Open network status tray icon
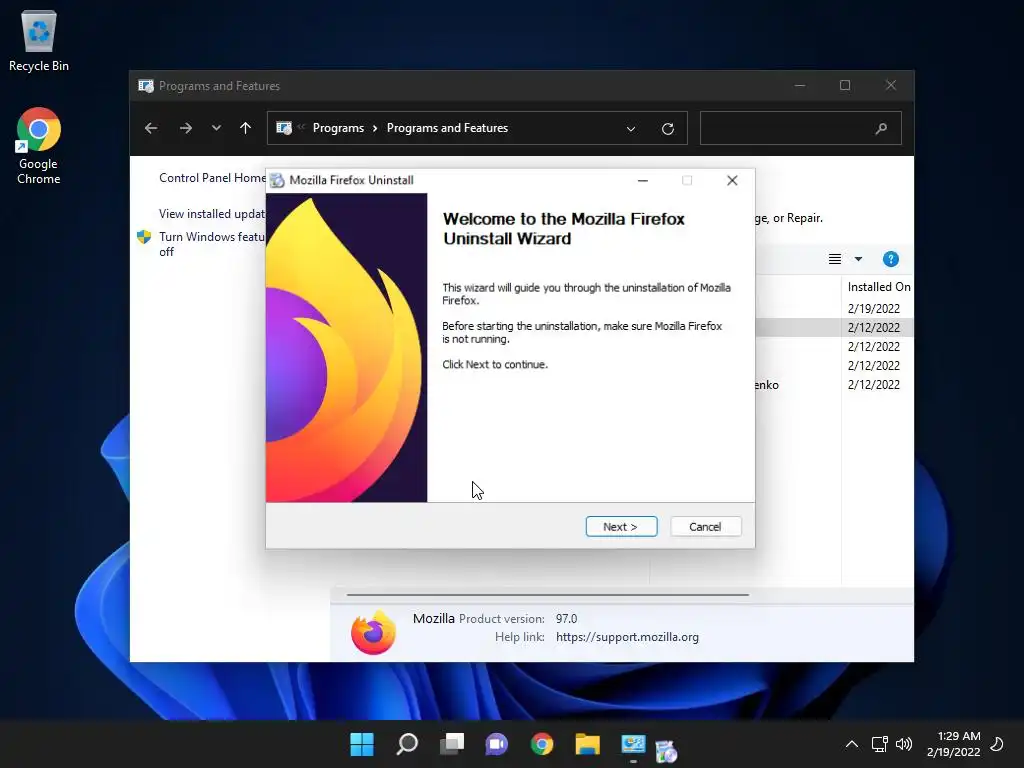 click(x=880, y=744)
